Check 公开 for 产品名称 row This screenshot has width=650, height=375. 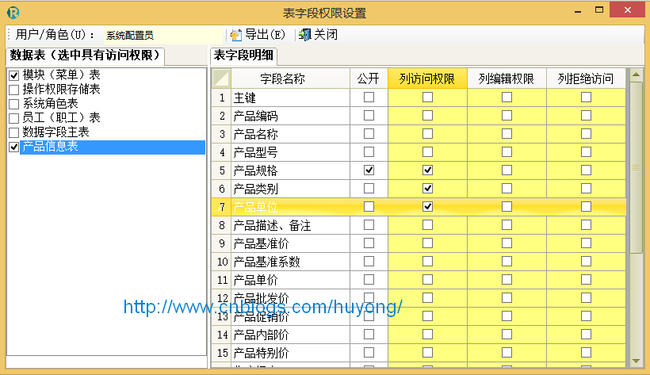point(369,134)
